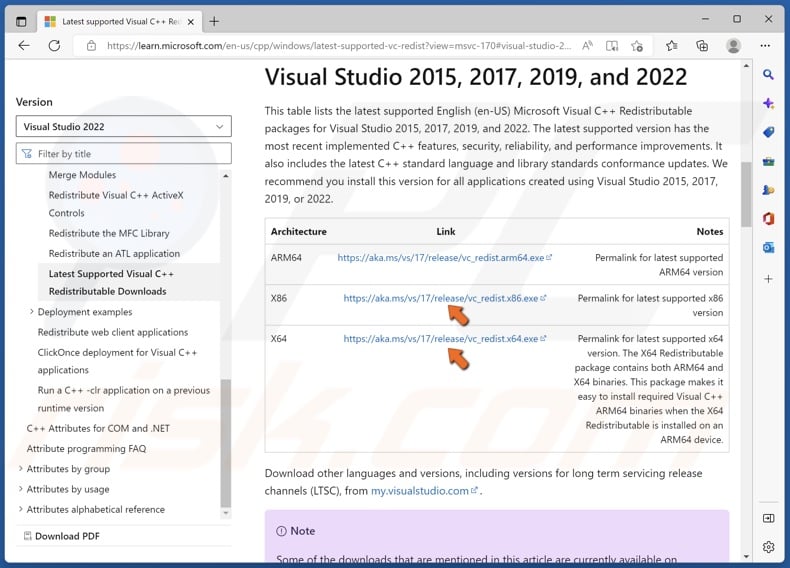Select the Latest supported Visual C++ tab

[119, 22]
